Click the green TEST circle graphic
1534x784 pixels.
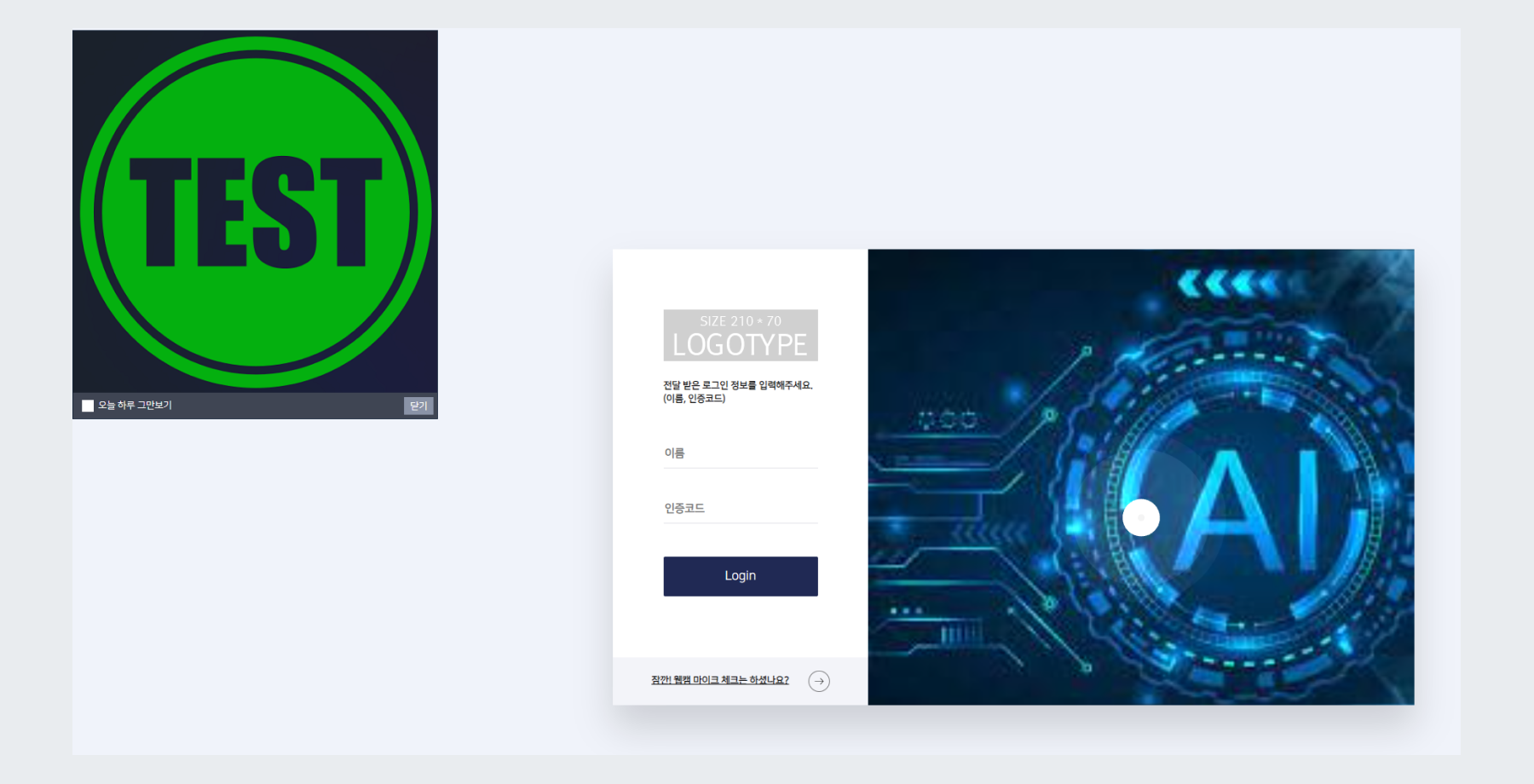pos(256,211)
